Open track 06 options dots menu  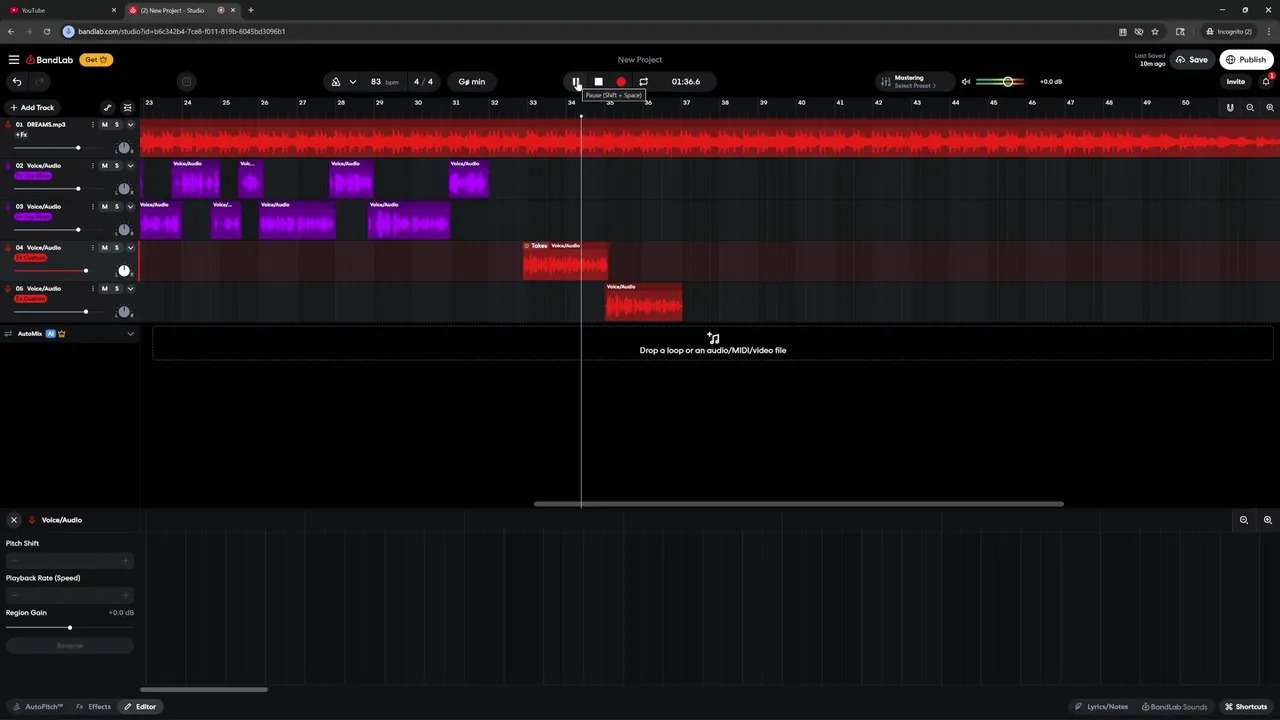pyautogui.click(x=93, y=289)
